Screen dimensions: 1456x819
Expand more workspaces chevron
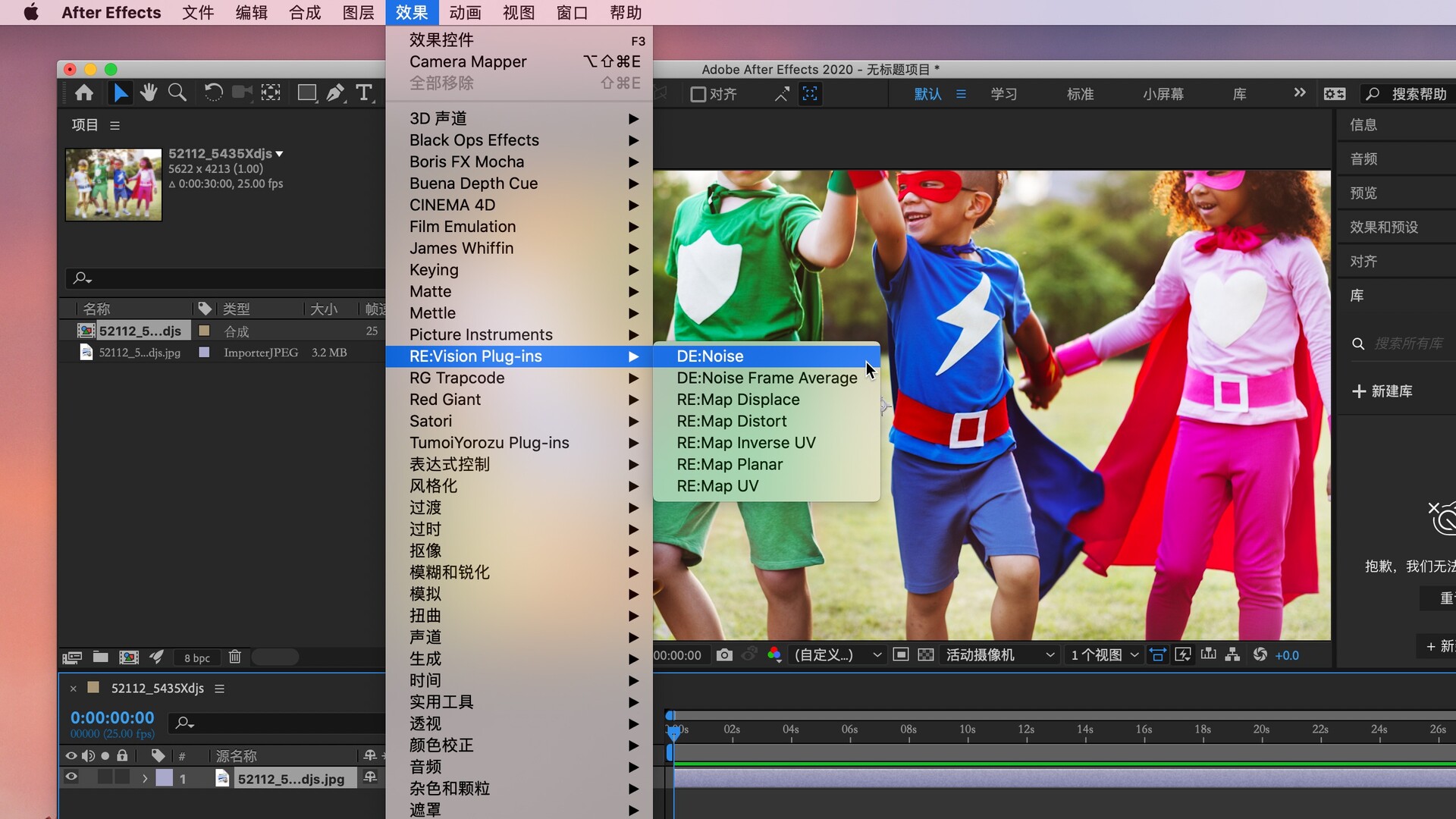click(1300, 93)
